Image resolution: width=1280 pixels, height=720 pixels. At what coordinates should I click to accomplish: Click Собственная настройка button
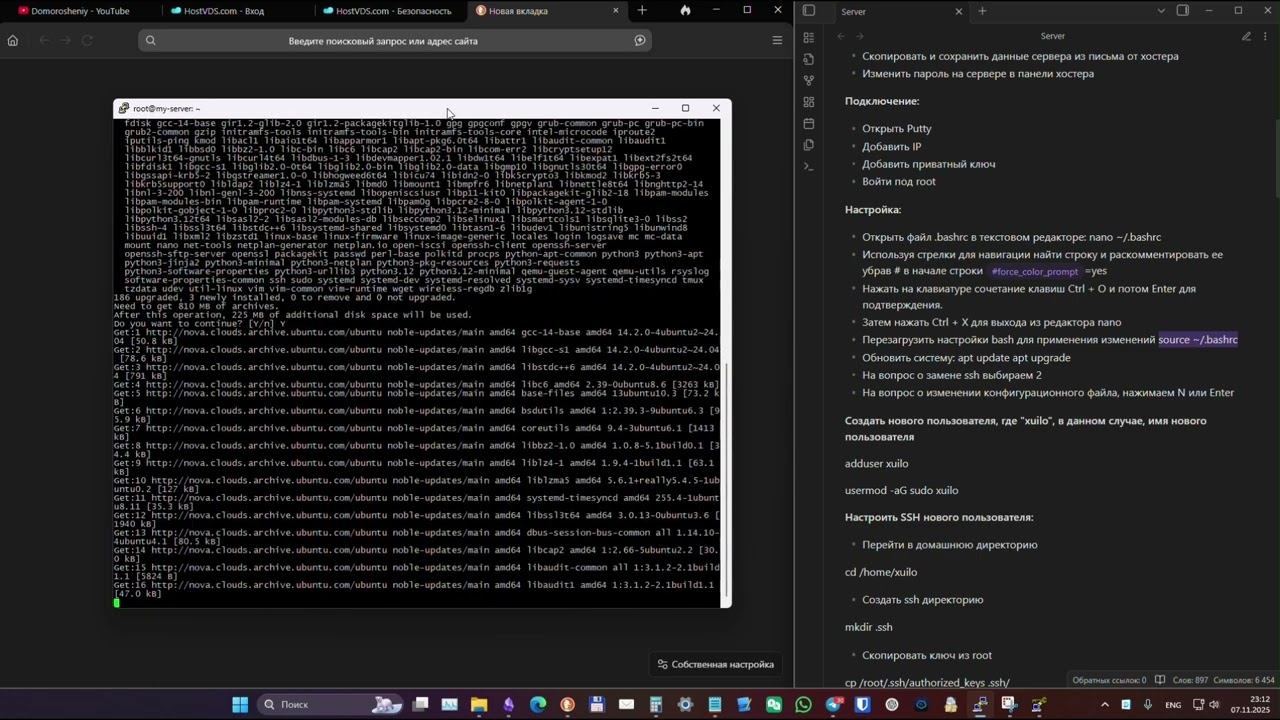pyautogui.click(x=715, y=664)
